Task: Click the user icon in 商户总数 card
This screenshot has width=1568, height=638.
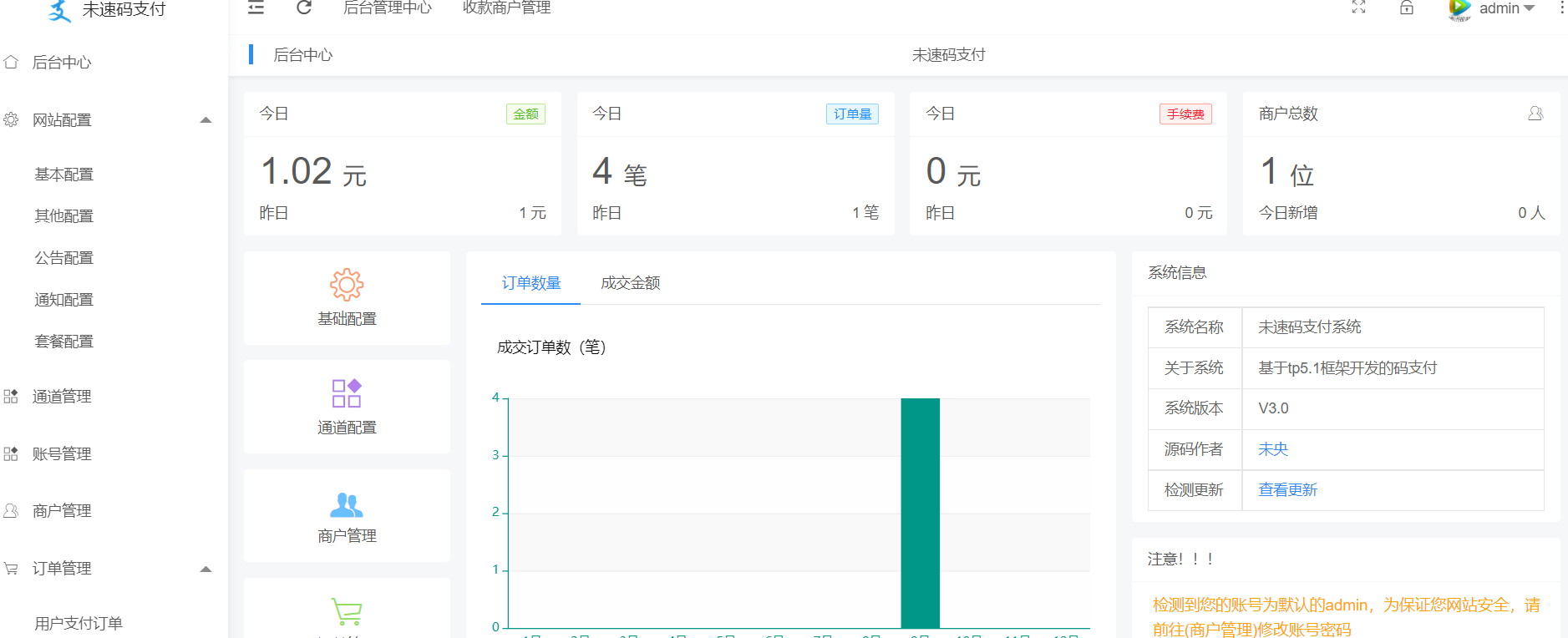Action: coord(1535,113)
